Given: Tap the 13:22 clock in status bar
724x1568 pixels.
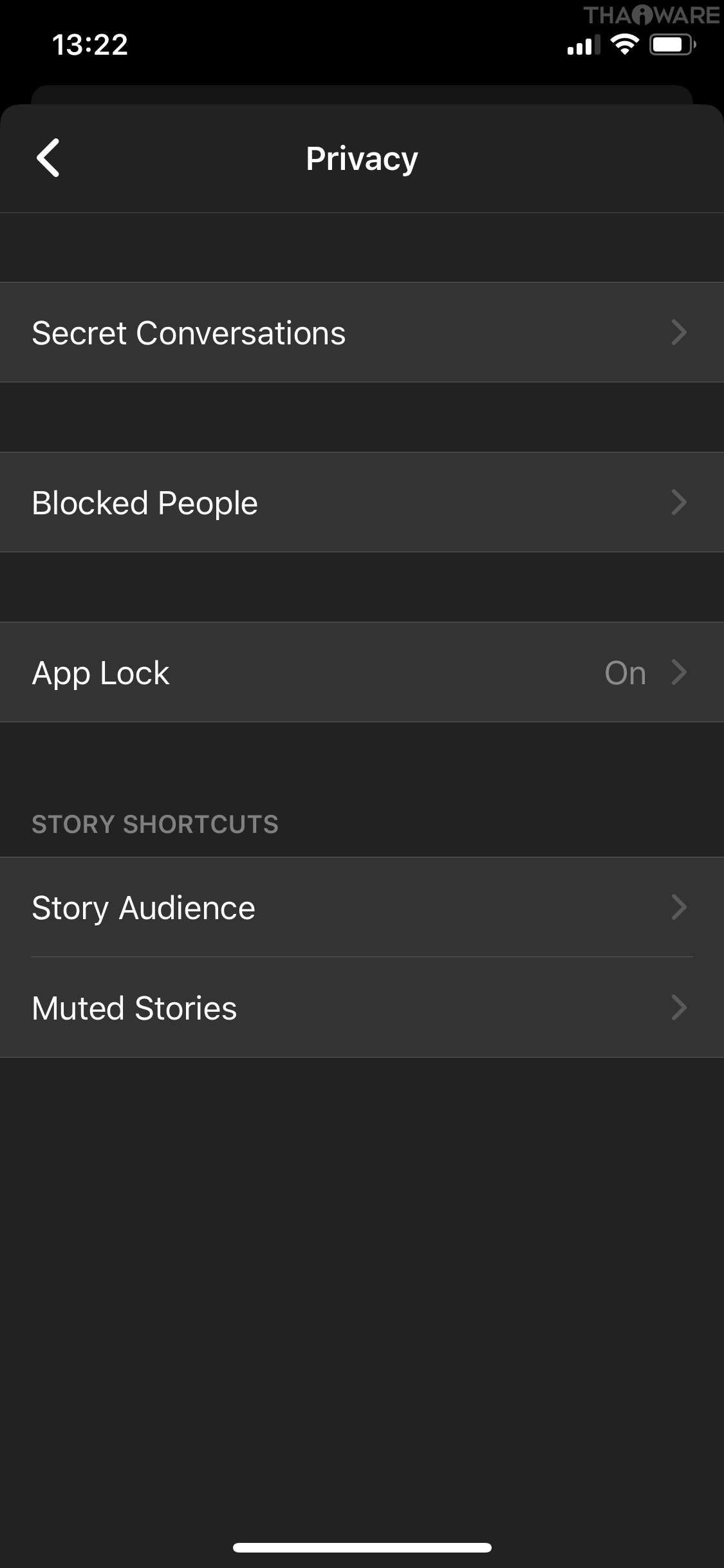Looking at the screenshot, I should (90, 44).
